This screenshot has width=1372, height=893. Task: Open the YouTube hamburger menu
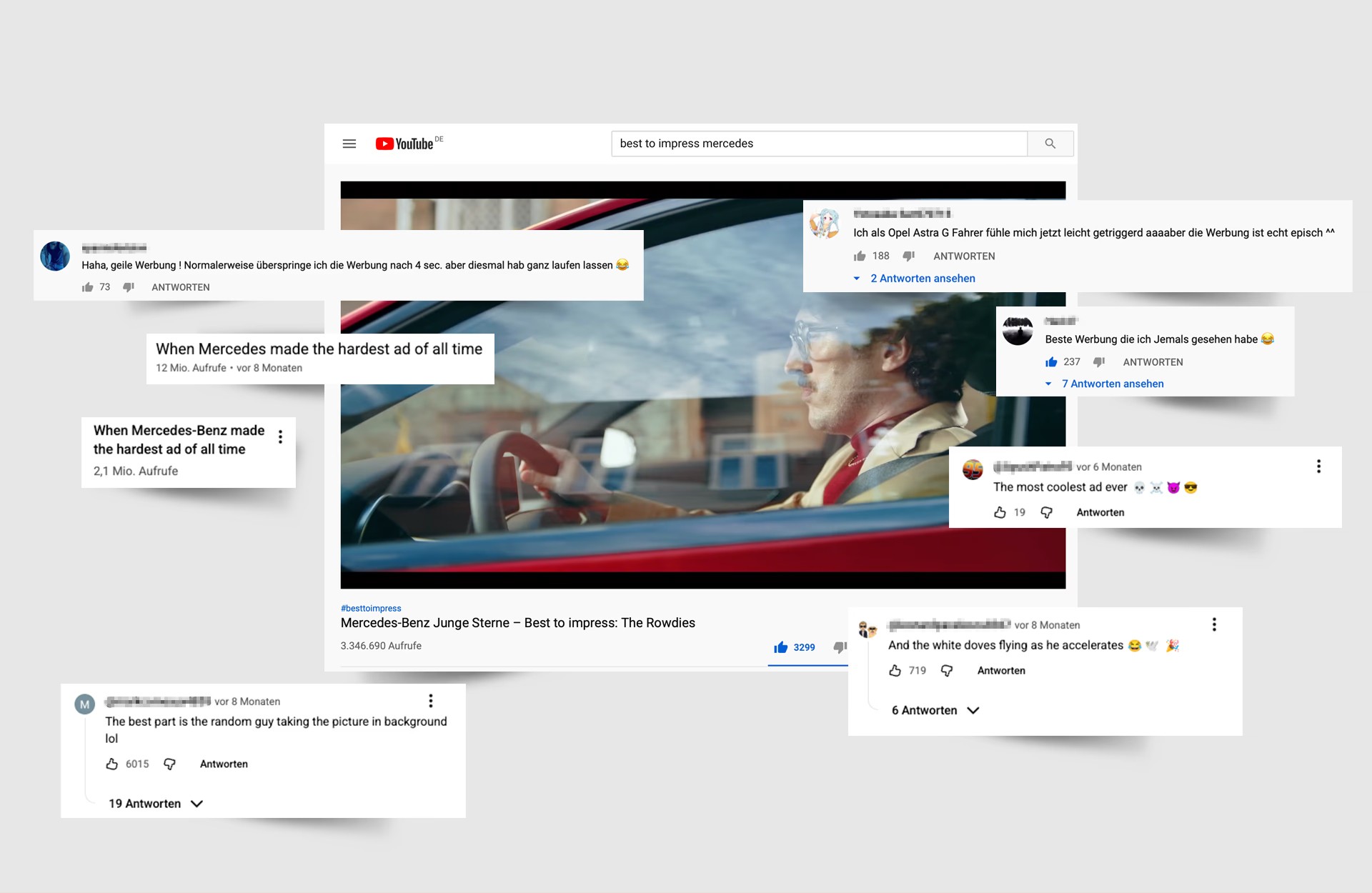(349, 144)
